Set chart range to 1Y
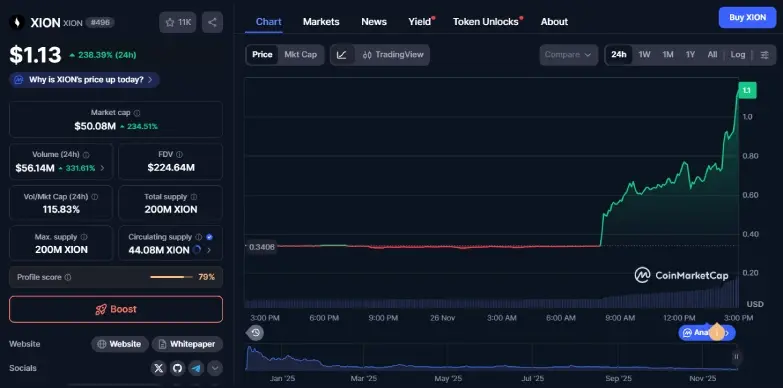The width and height of the screenshot is (783, 388). (691, 55)
